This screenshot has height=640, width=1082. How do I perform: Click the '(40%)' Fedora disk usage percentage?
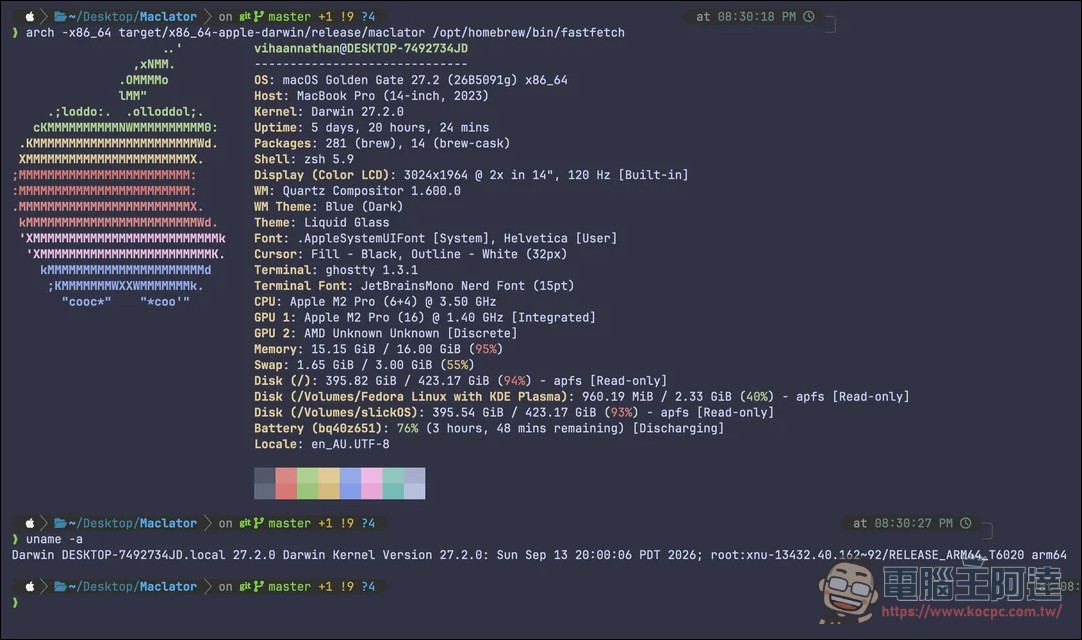(756, 398)
